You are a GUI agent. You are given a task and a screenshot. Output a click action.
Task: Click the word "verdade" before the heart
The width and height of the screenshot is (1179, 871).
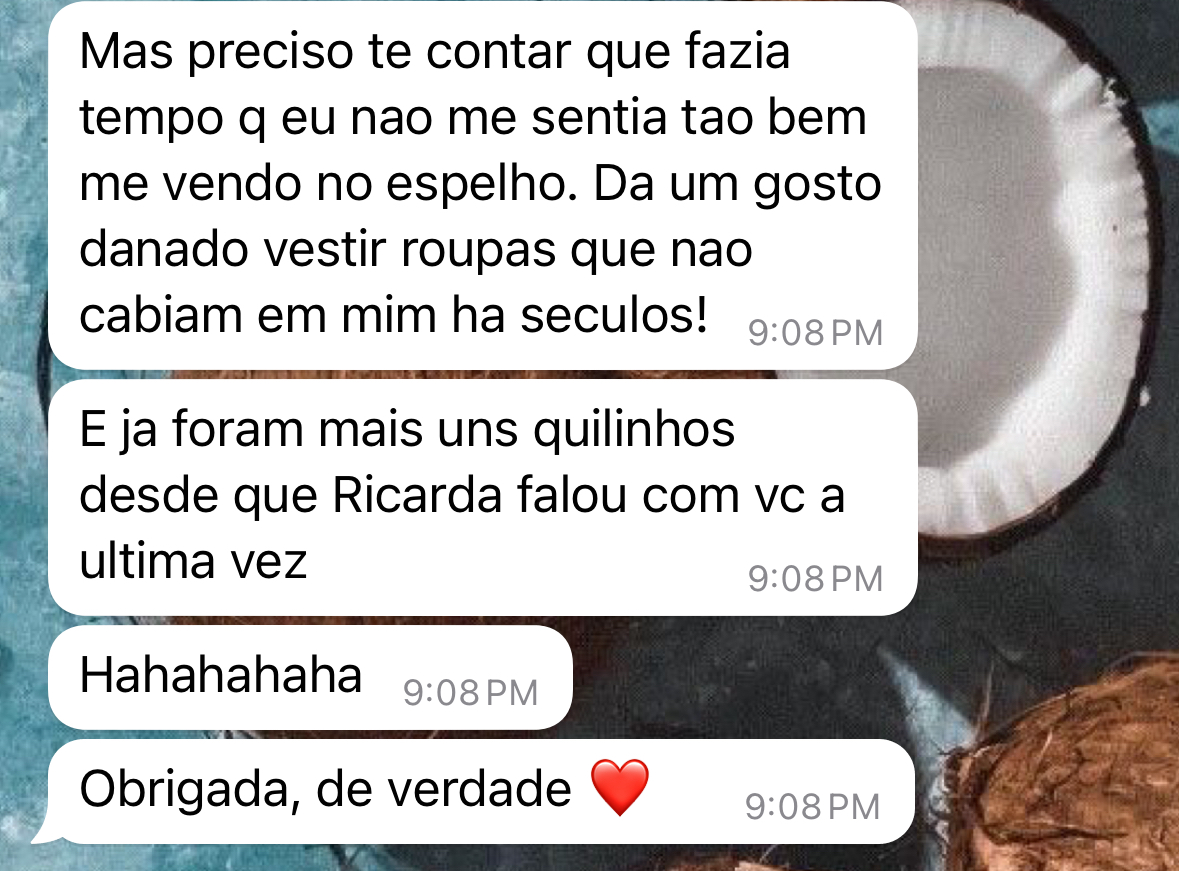pos(444,790)
